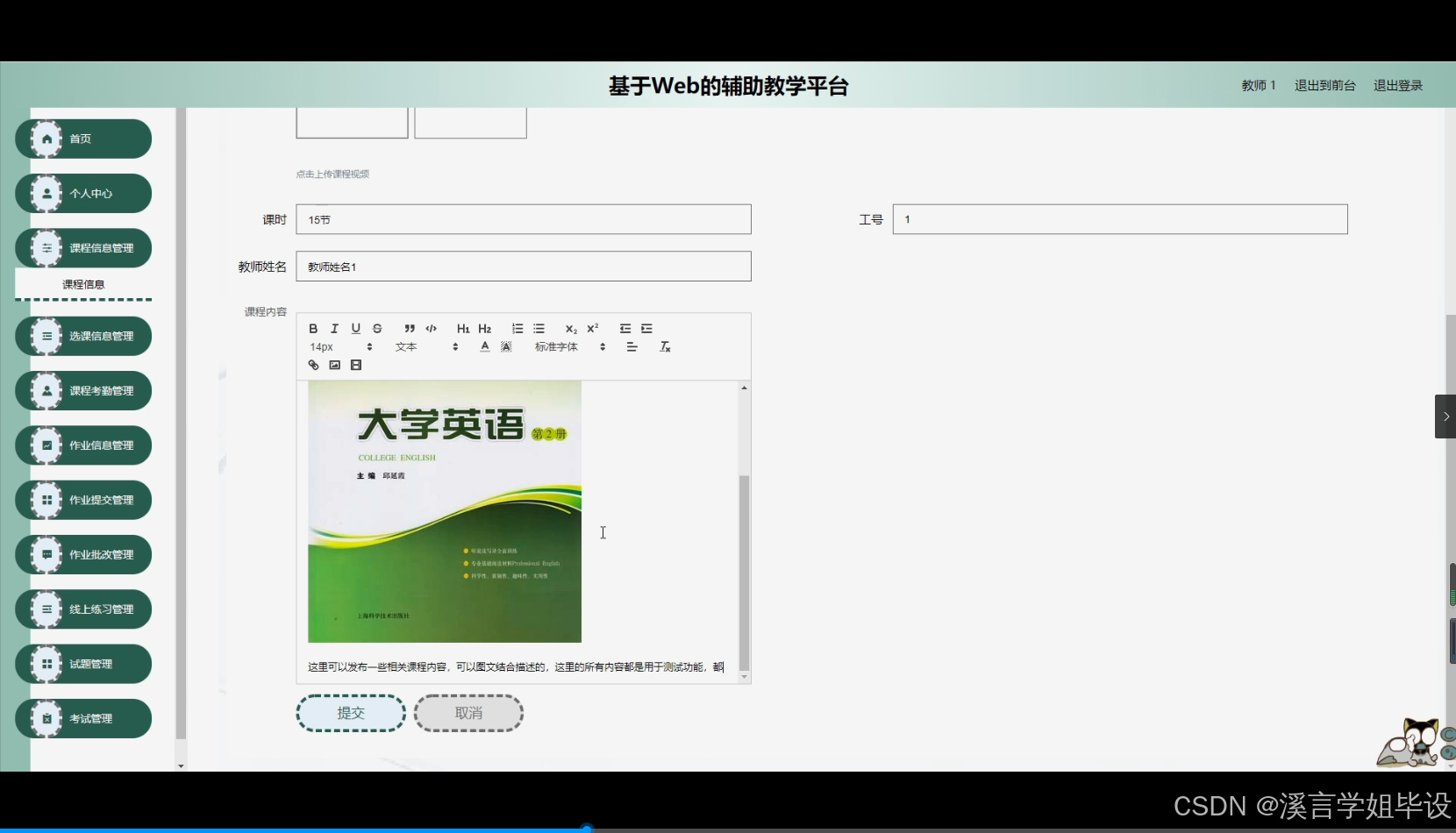The image size is (1456, 833).
Task: Insert an image using the image icon
Action: tap(334, 366)
